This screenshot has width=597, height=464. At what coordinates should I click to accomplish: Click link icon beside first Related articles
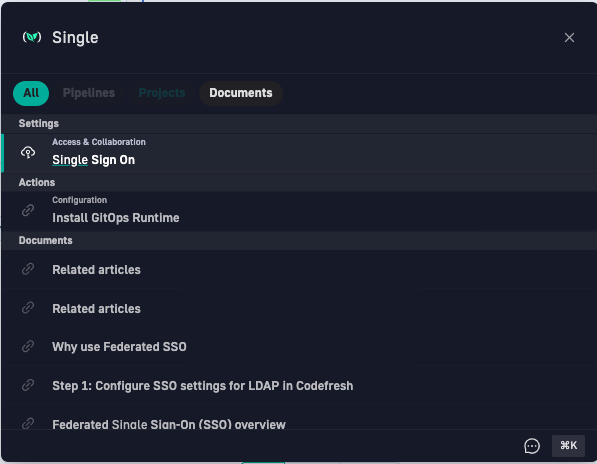point(28,269)
